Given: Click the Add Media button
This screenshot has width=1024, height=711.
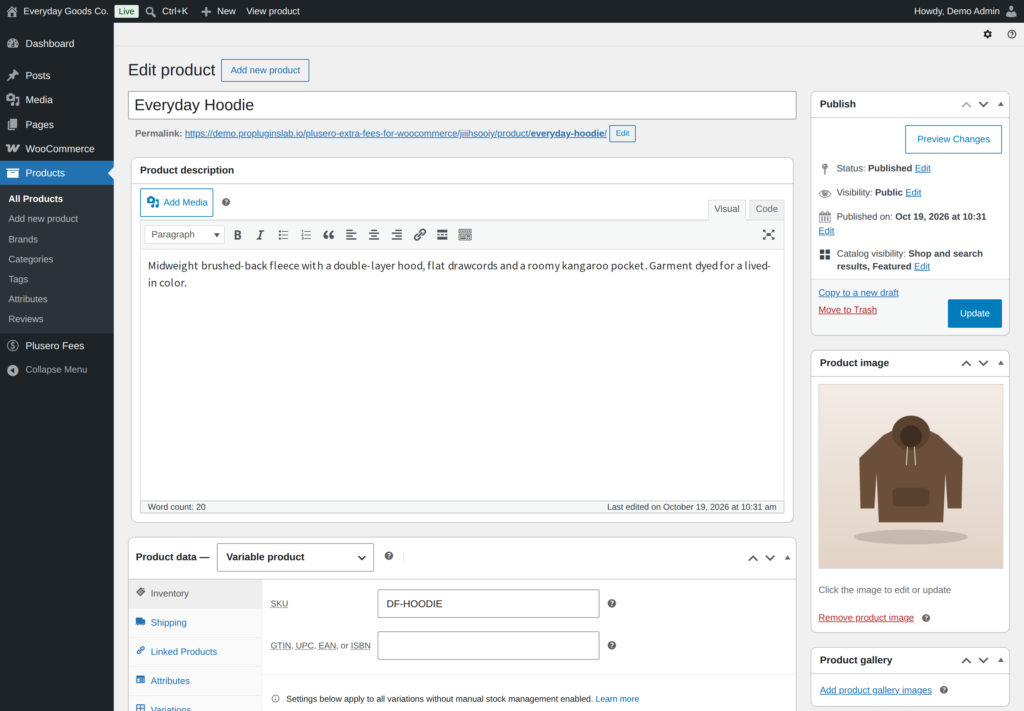Looking at the screenshot, I should tap(176, 202).
